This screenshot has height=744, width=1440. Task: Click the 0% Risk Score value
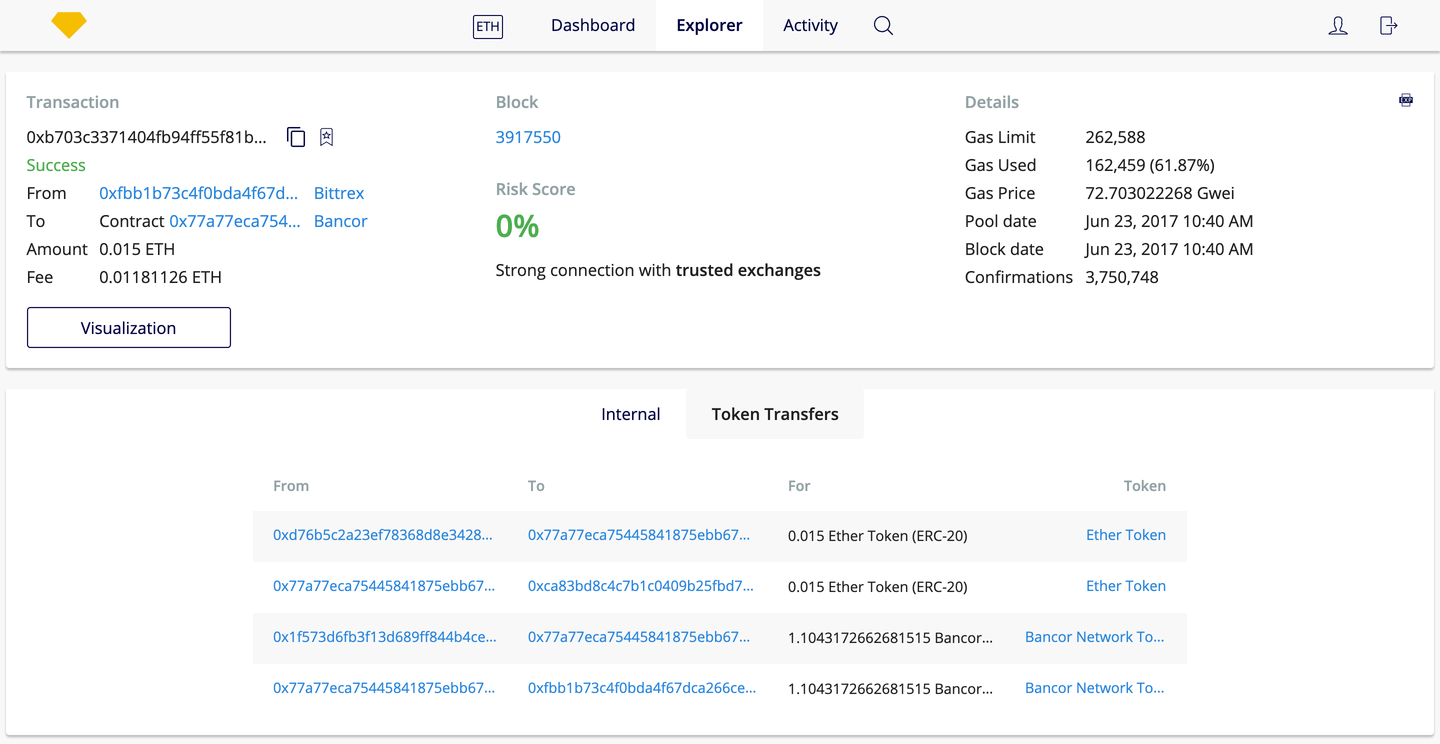pyautogui.click(x=517, y=226)
